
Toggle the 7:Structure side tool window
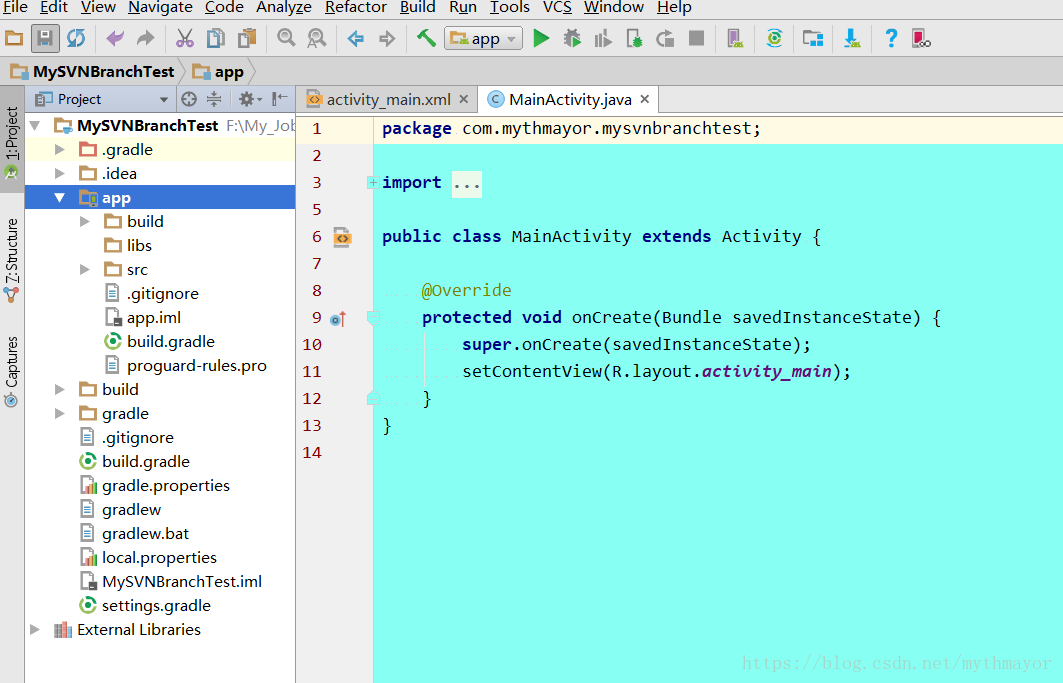(x=12, y=260)
